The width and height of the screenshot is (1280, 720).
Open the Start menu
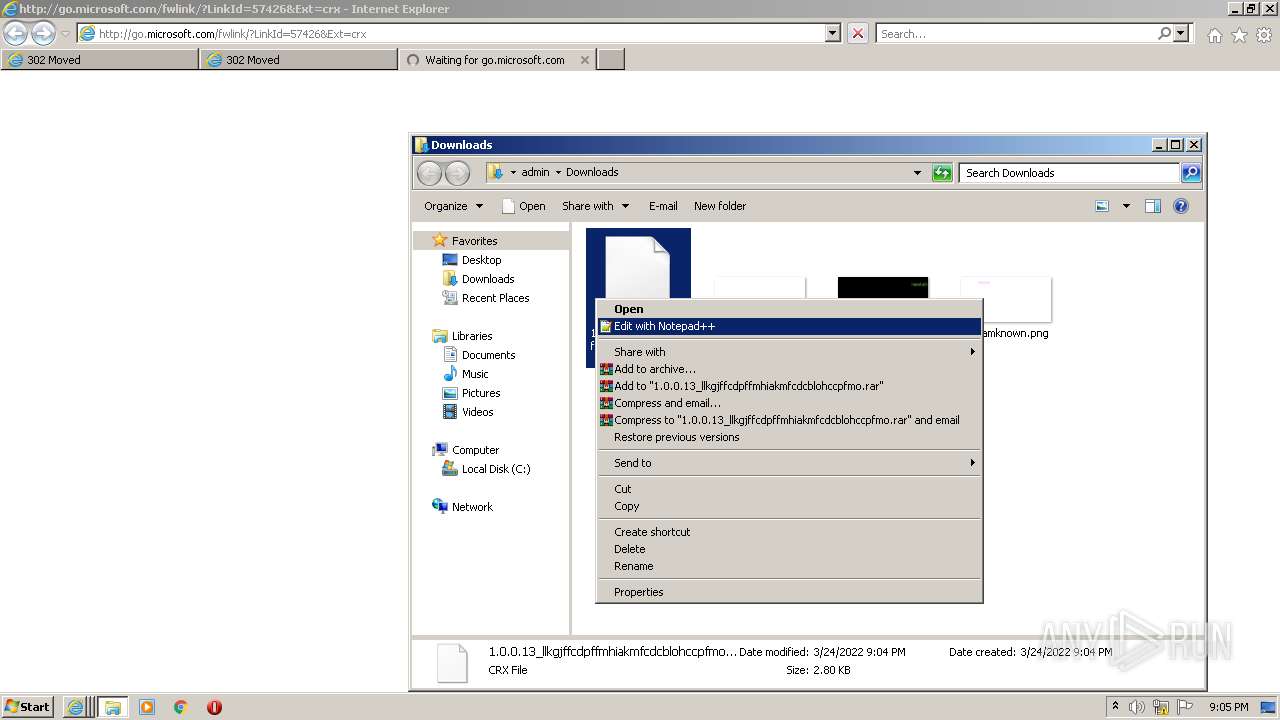28,707
